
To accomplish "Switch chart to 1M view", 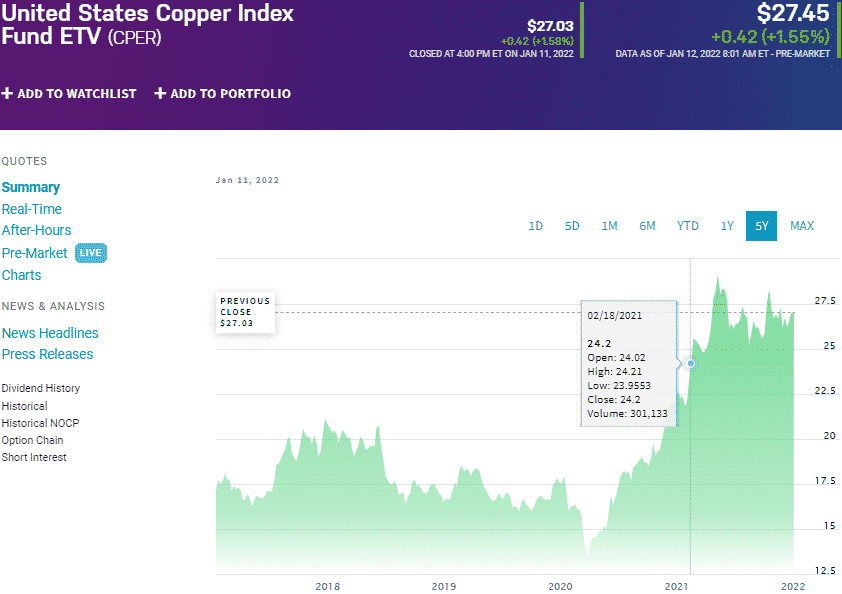I will (x=609, y=226).
